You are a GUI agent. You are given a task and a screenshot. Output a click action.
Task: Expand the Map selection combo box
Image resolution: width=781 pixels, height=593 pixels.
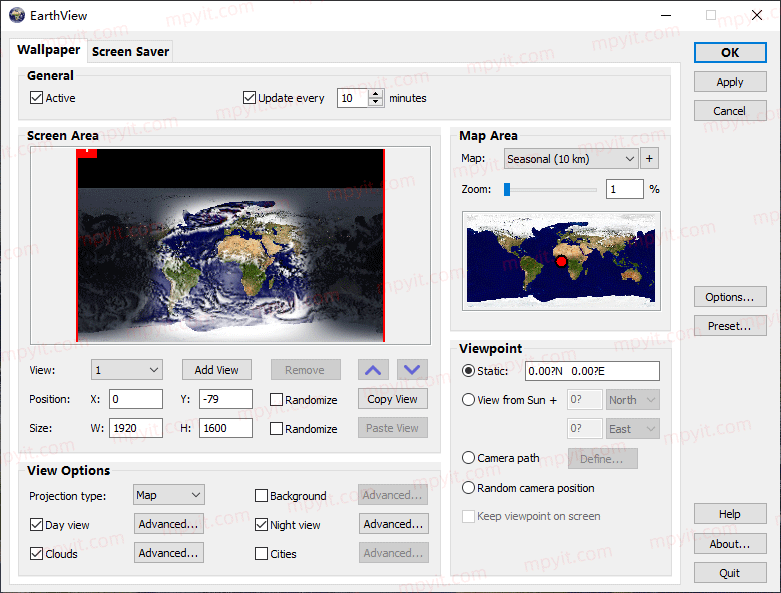click(571, 159)
